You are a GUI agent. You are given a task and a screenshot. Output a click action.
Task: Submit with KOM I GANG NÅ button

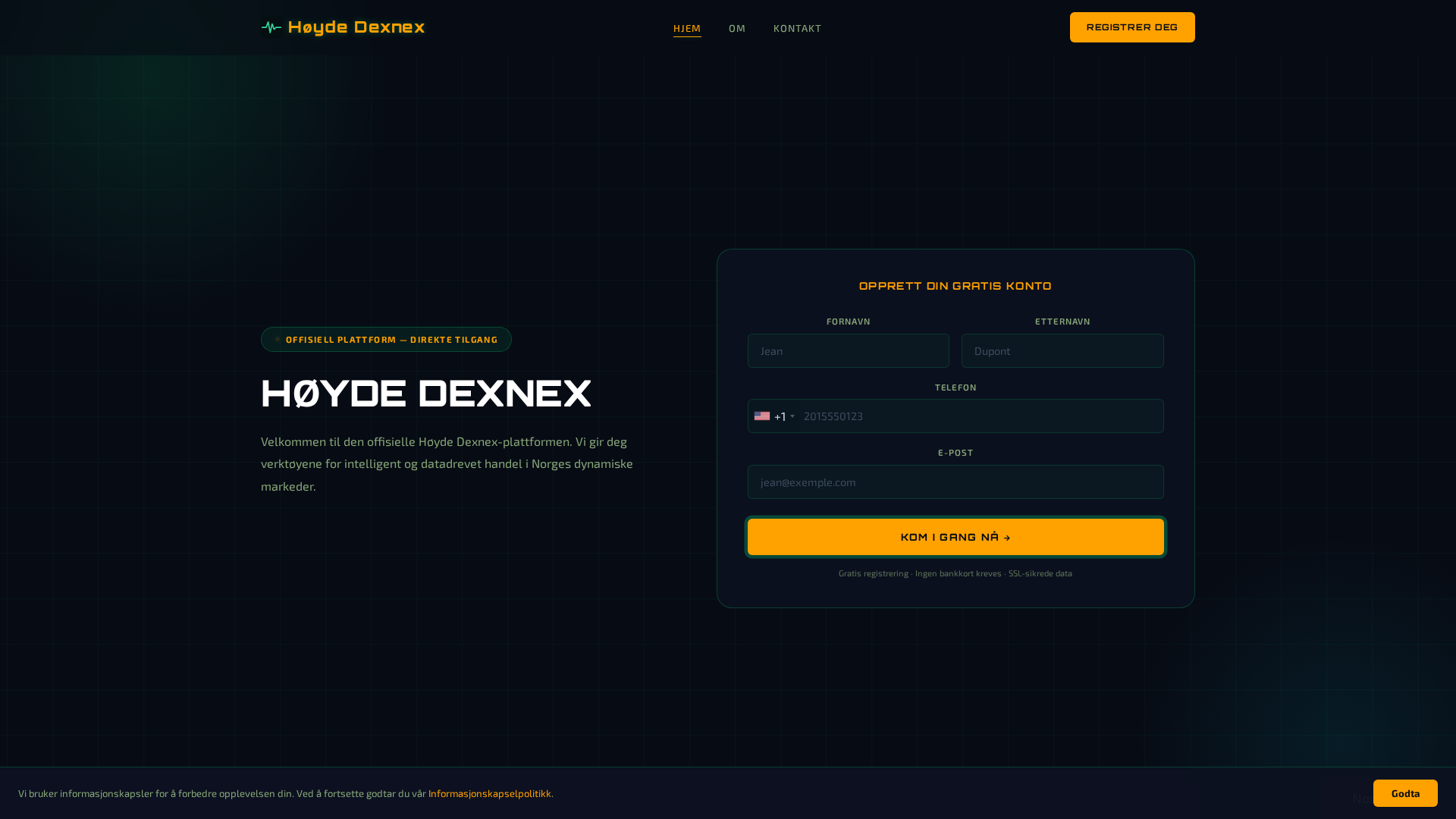(x=955, y=537)
